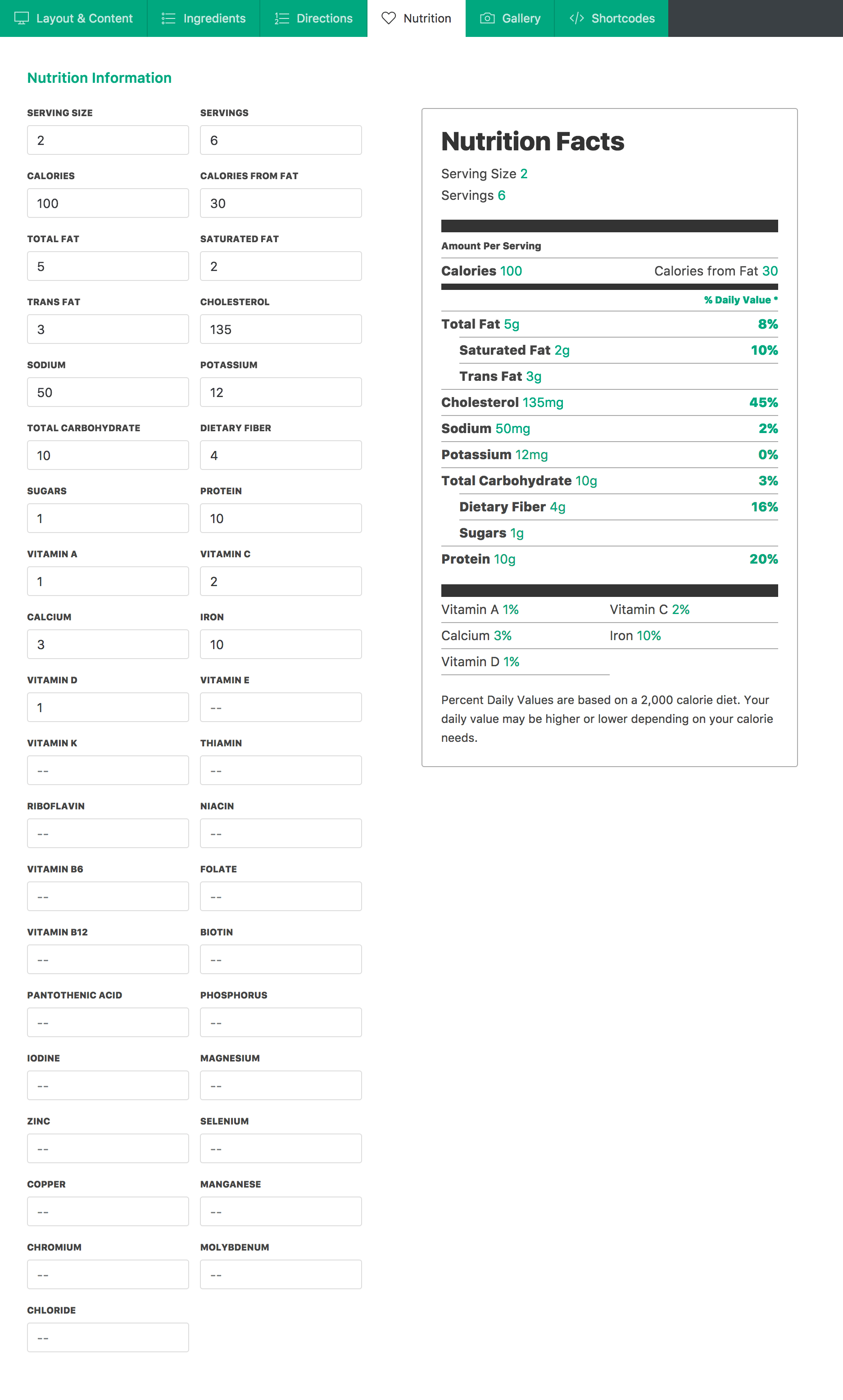Click the Magnesium input field
Viewport: 843px width, 1400px height.
click(x=281, y=1085)
